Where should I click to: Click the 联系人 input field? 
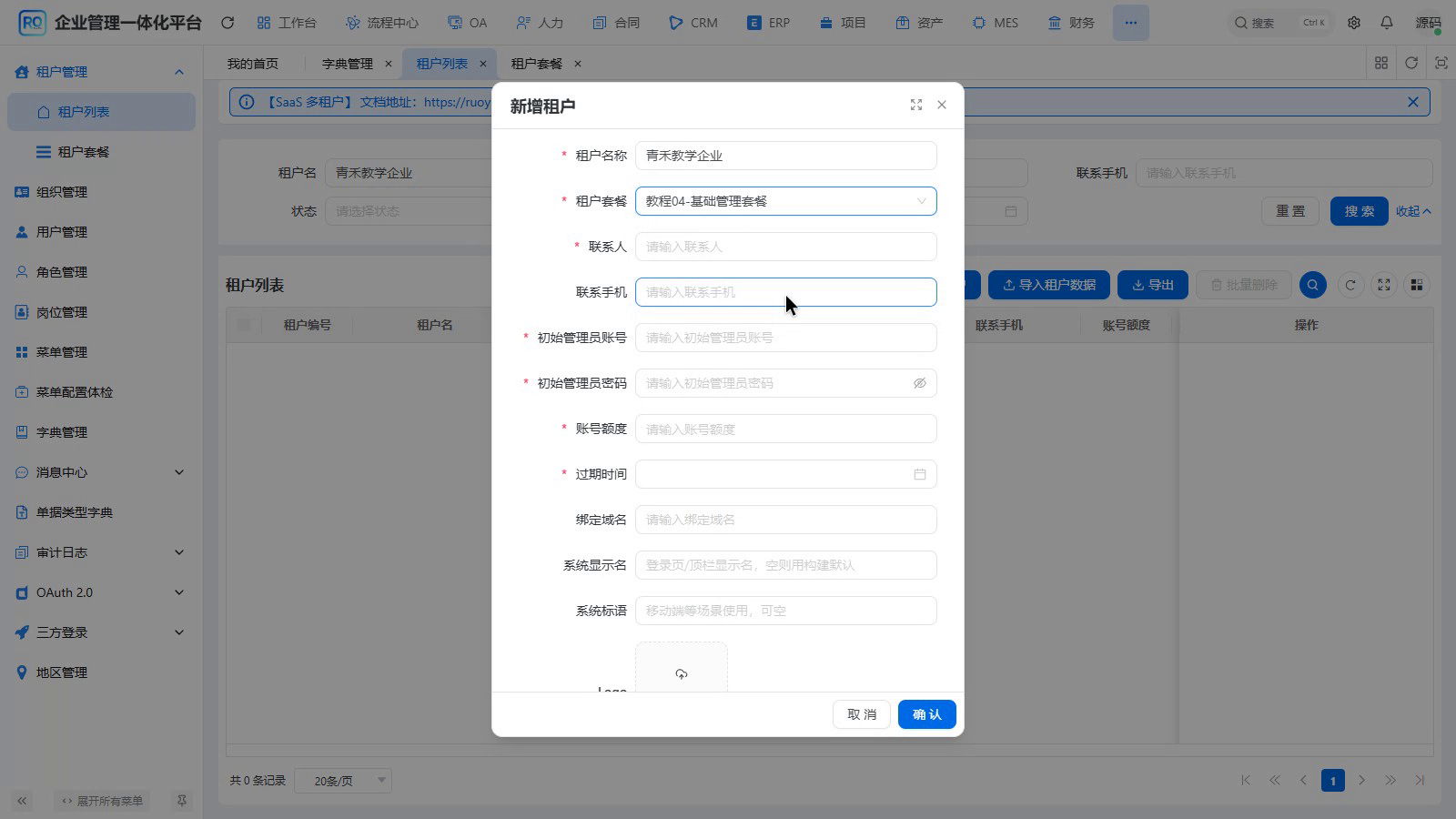click(x=786, y=247)
